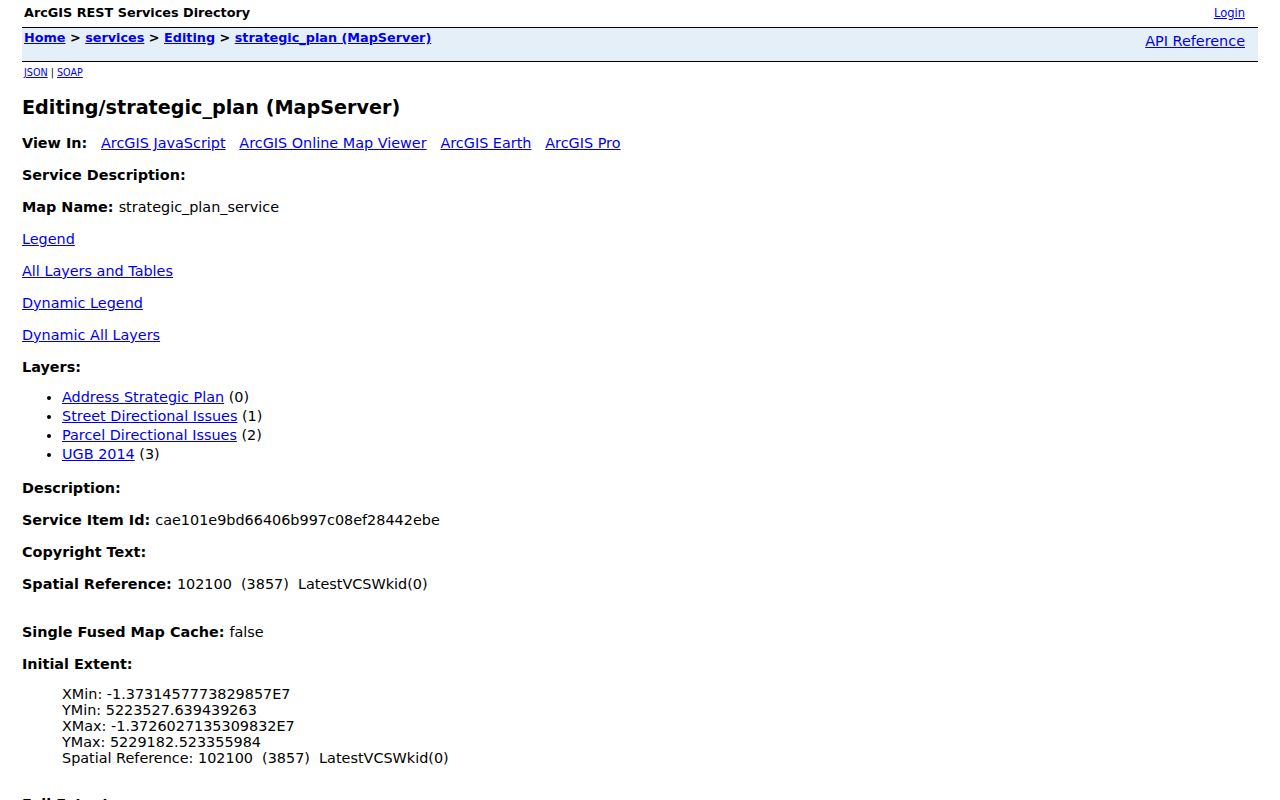This screenshot has height=800, width=1280.
Task: Open Street Directional Issues layer
Action: pyautogui.click(x=150, y=416)
